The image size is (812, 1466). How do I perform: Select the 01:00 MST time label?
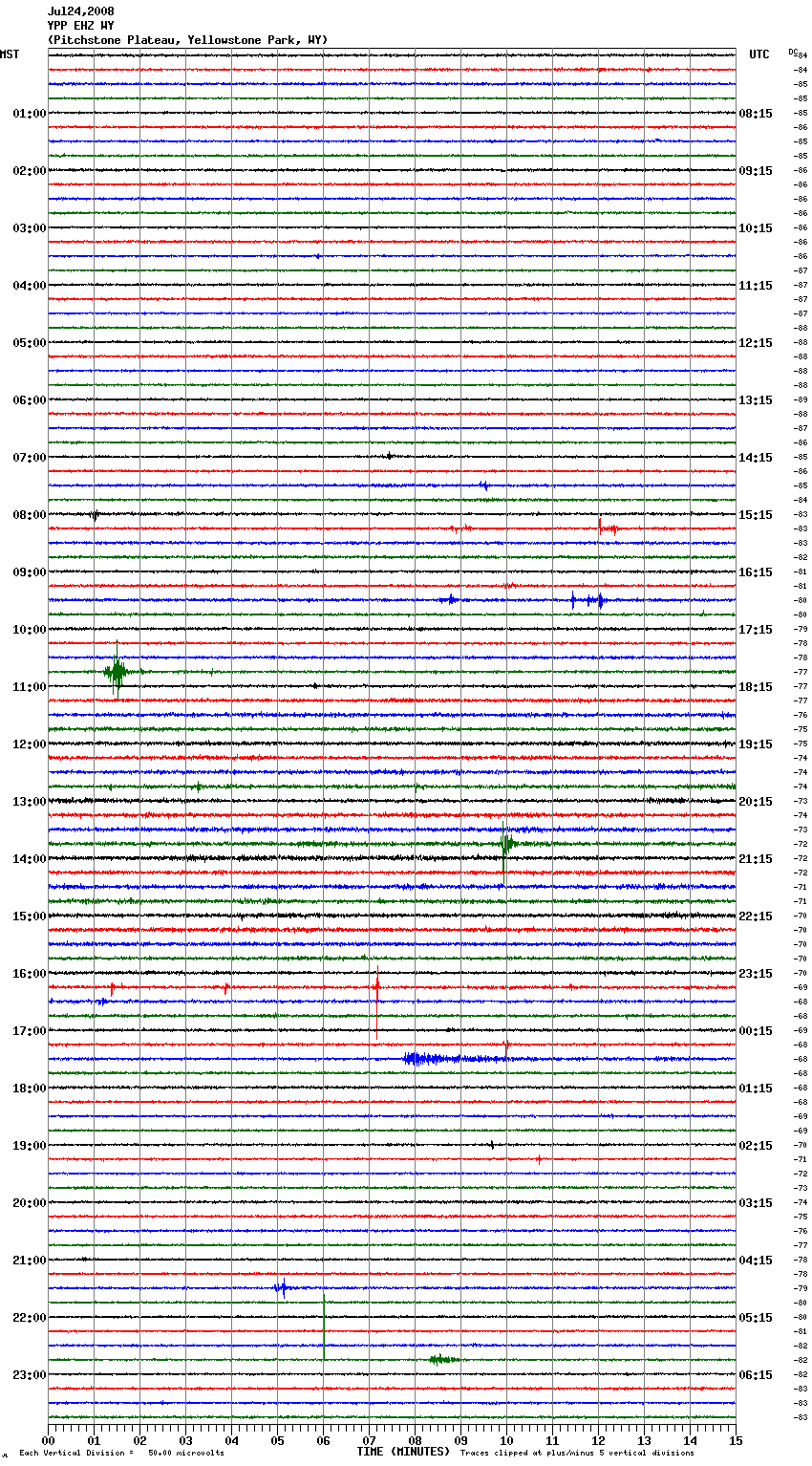click(x=30, y=114)
